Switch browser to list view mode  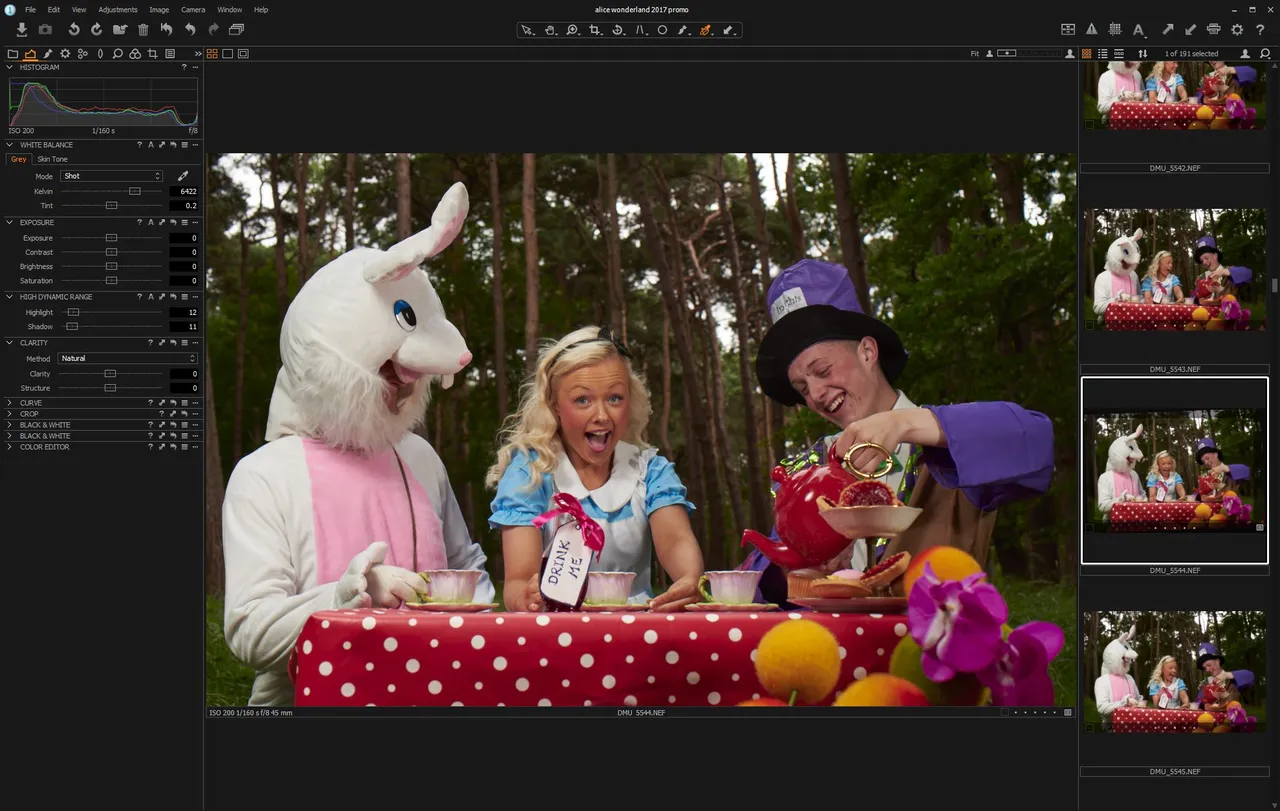click(1102, 53)
